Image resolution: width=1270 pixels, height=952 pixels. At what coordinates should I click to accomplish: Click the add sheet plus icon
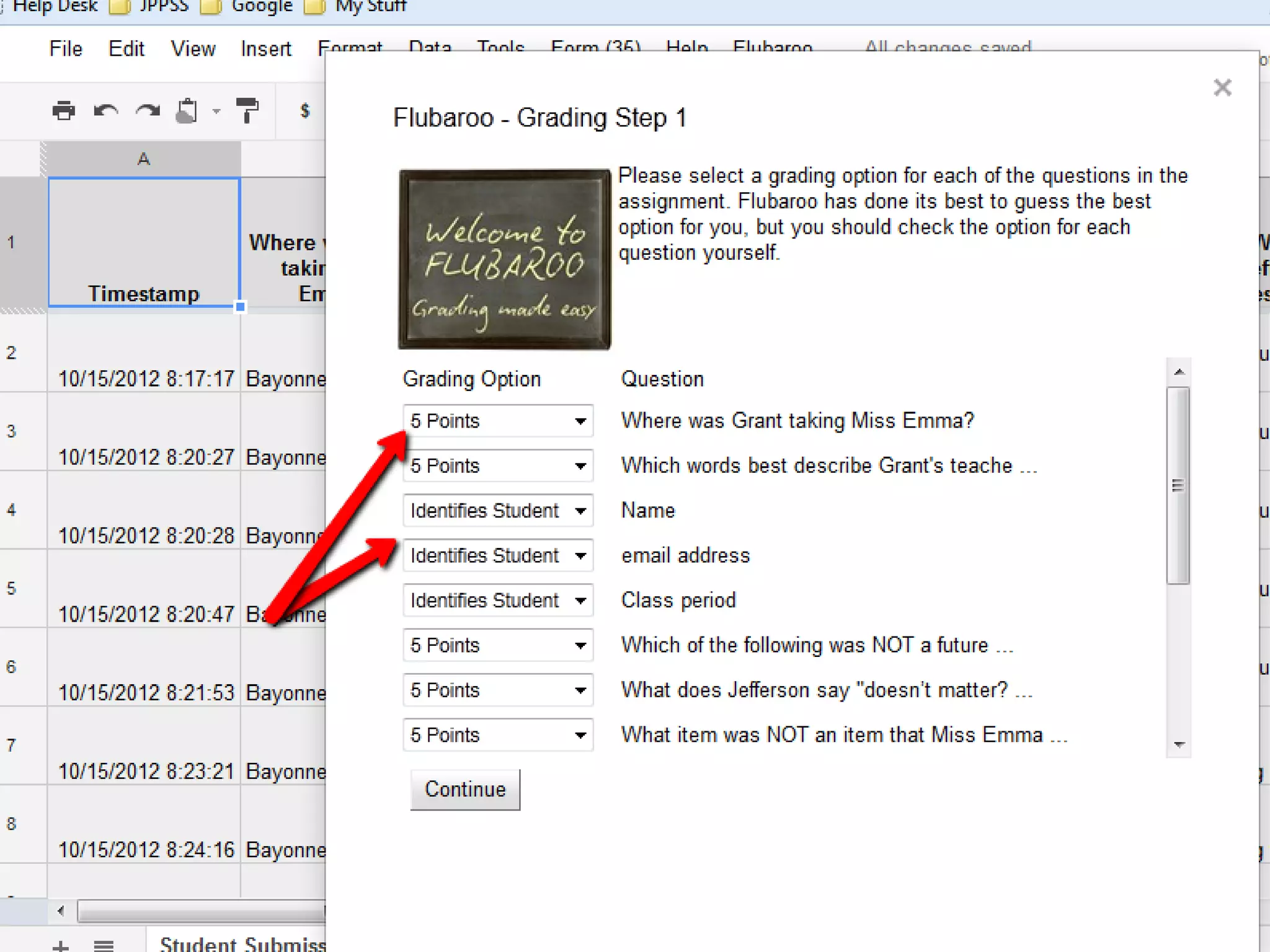pos(61,945)
